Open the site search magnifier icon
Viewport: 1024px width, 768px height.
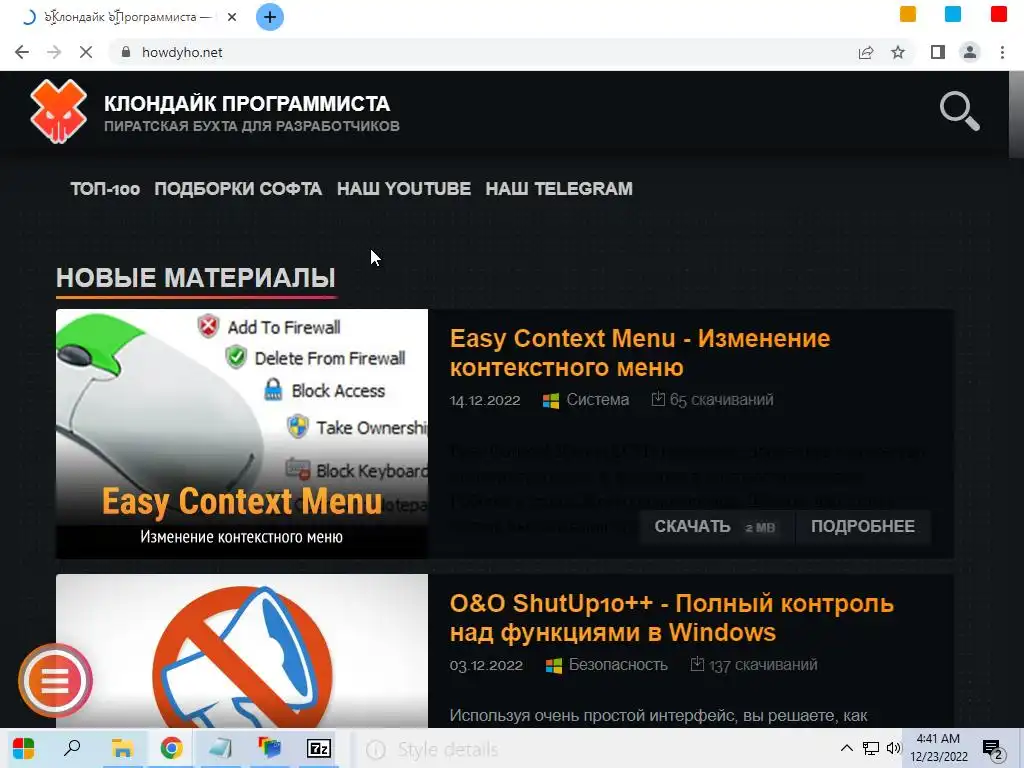959,111
